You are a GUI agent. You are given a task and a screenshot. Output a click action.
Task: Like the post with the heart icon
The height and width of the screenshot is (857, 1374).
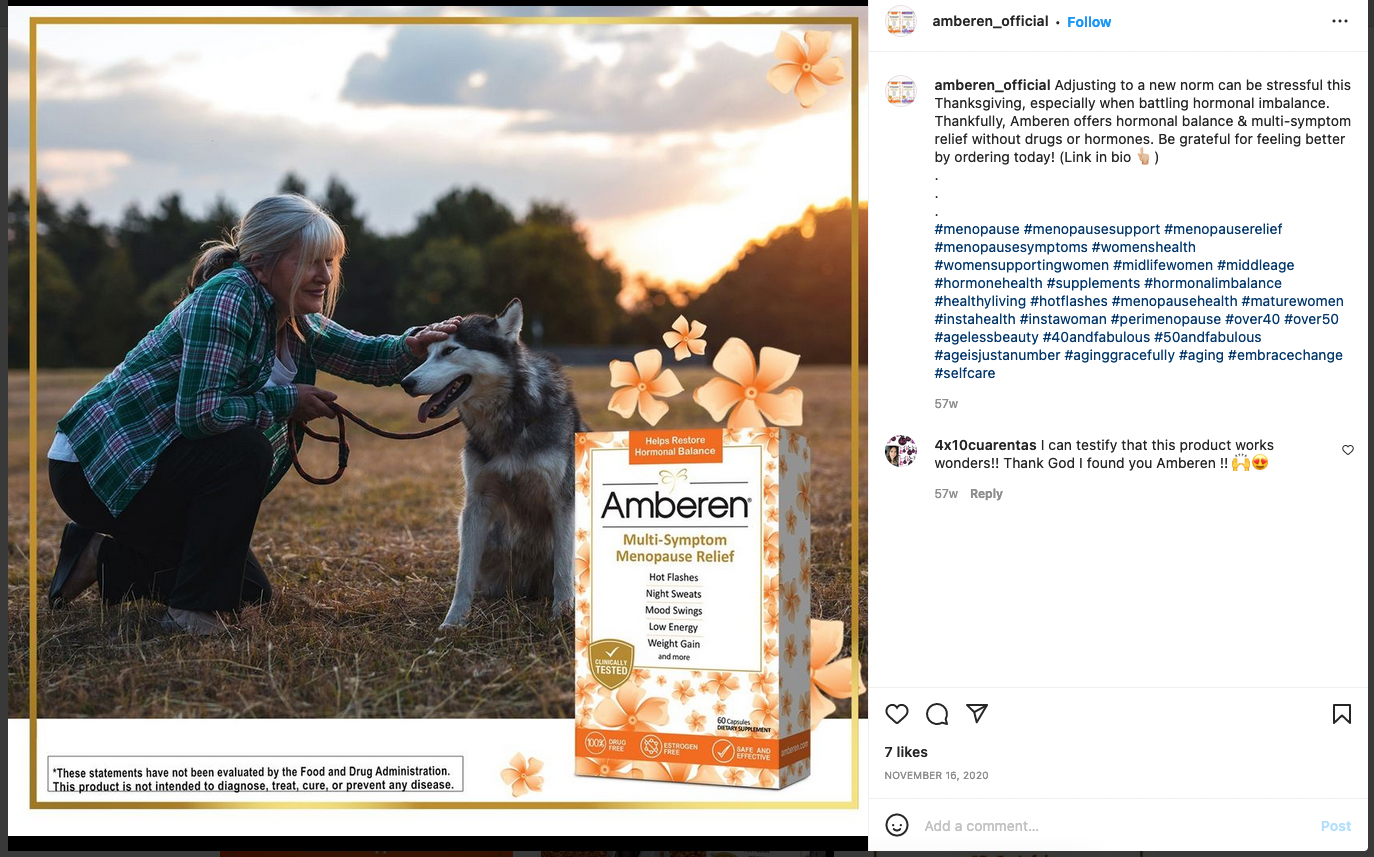(897, 714)
